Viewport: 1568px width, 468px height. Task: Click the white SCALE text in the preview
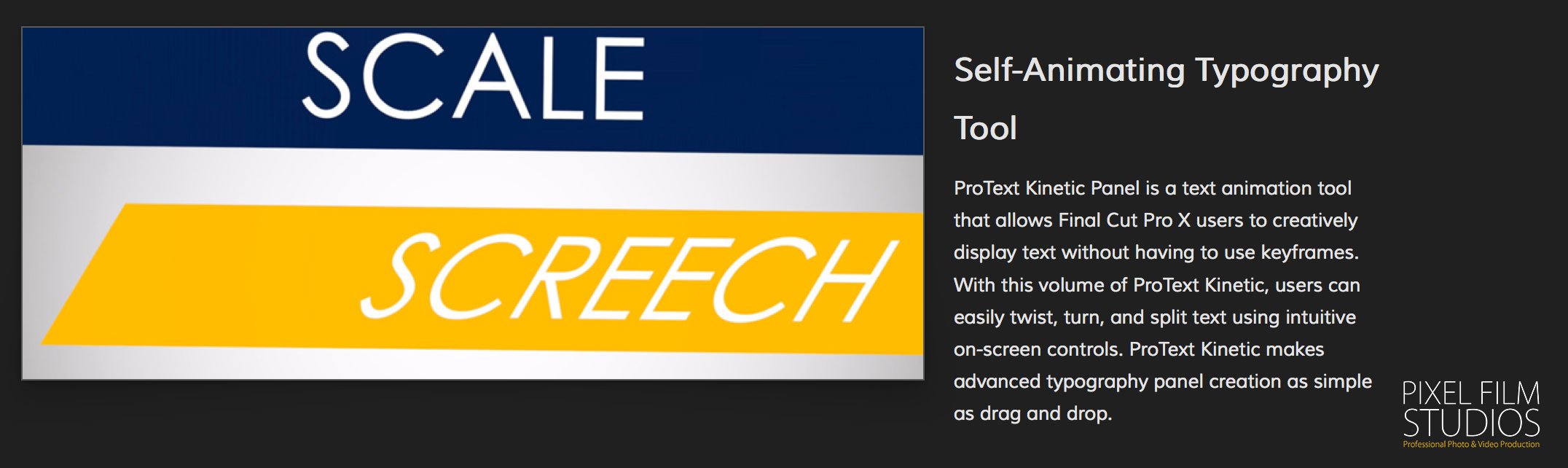pyautogui.click(x=474, y=77)
